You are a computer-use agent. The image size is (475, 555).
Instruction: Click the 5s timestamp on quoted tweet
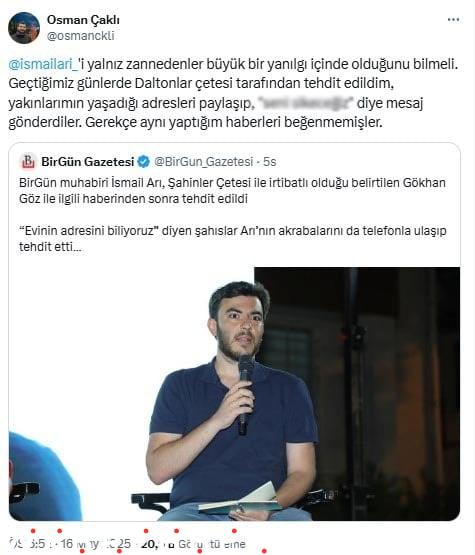tap(270, 162)
